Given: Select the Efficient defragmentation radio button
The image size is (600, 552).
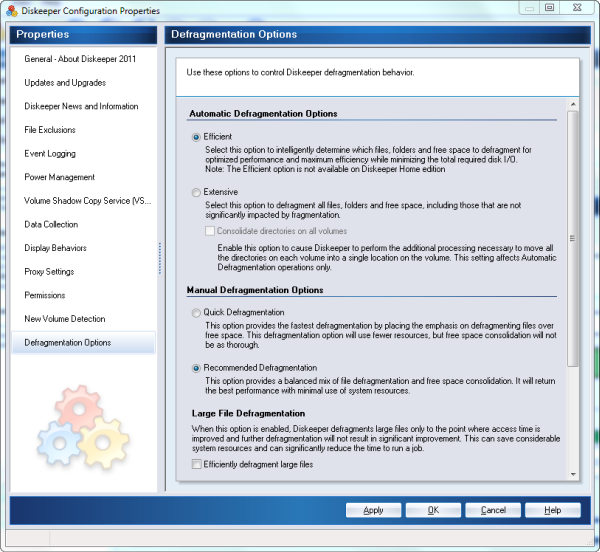Looking at the screenshot, I should [x=196, y=137].
